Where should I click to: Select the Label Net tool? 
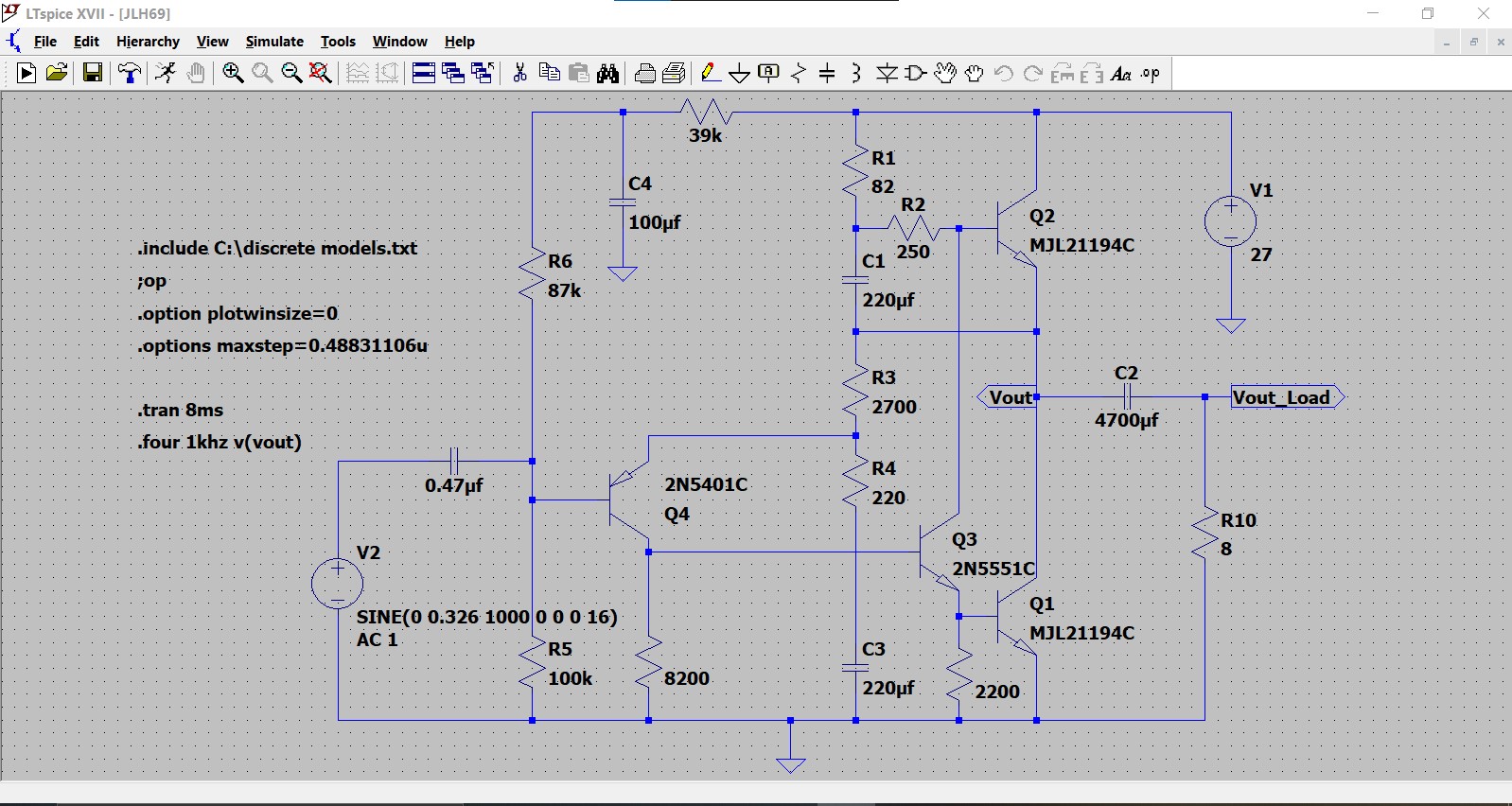coord(769,73)
